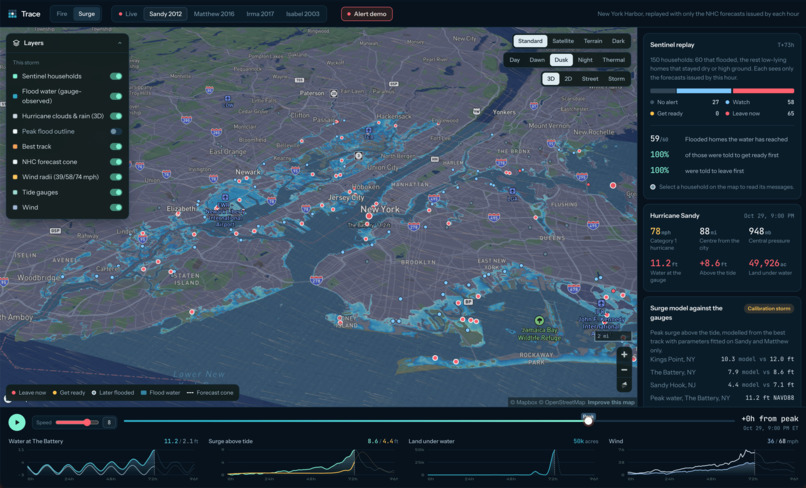Viewport: 806px width, 488px height.
Task: Click "The Battery, NY" gauge row
Action: [722, 372]
